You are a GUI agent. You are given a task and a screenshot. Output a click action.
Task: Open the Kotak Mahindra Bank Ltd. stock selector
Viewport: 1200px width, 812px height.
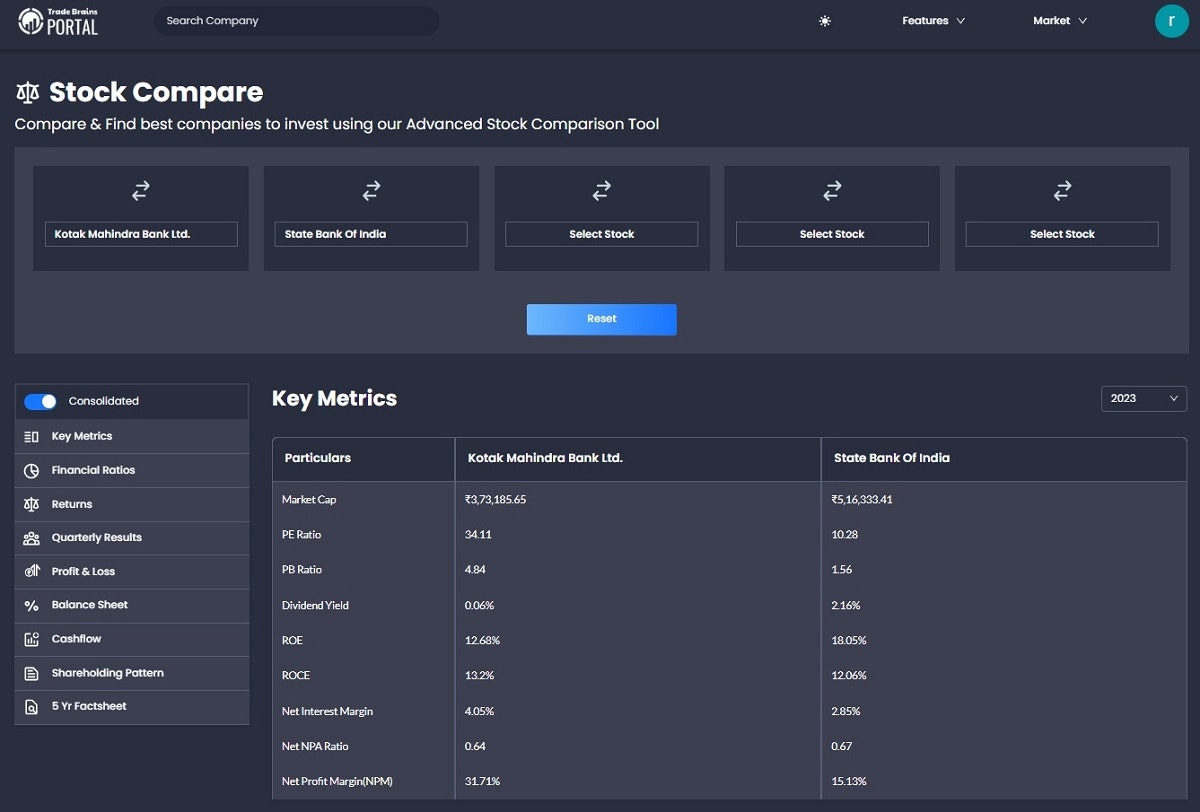[x=141, y=234]
